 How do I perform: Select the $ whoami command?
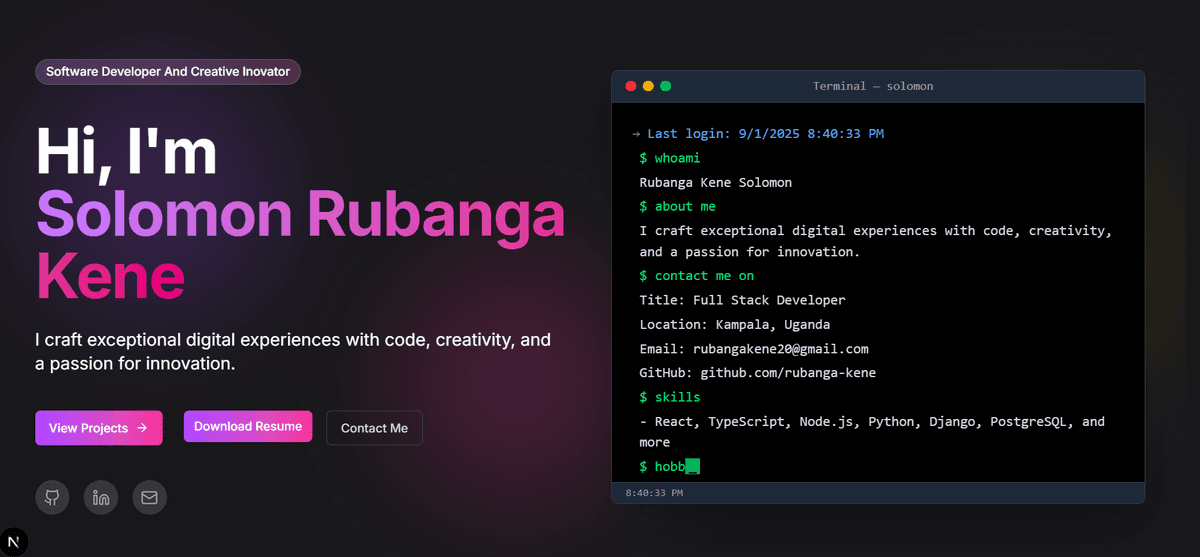(670, 158)
